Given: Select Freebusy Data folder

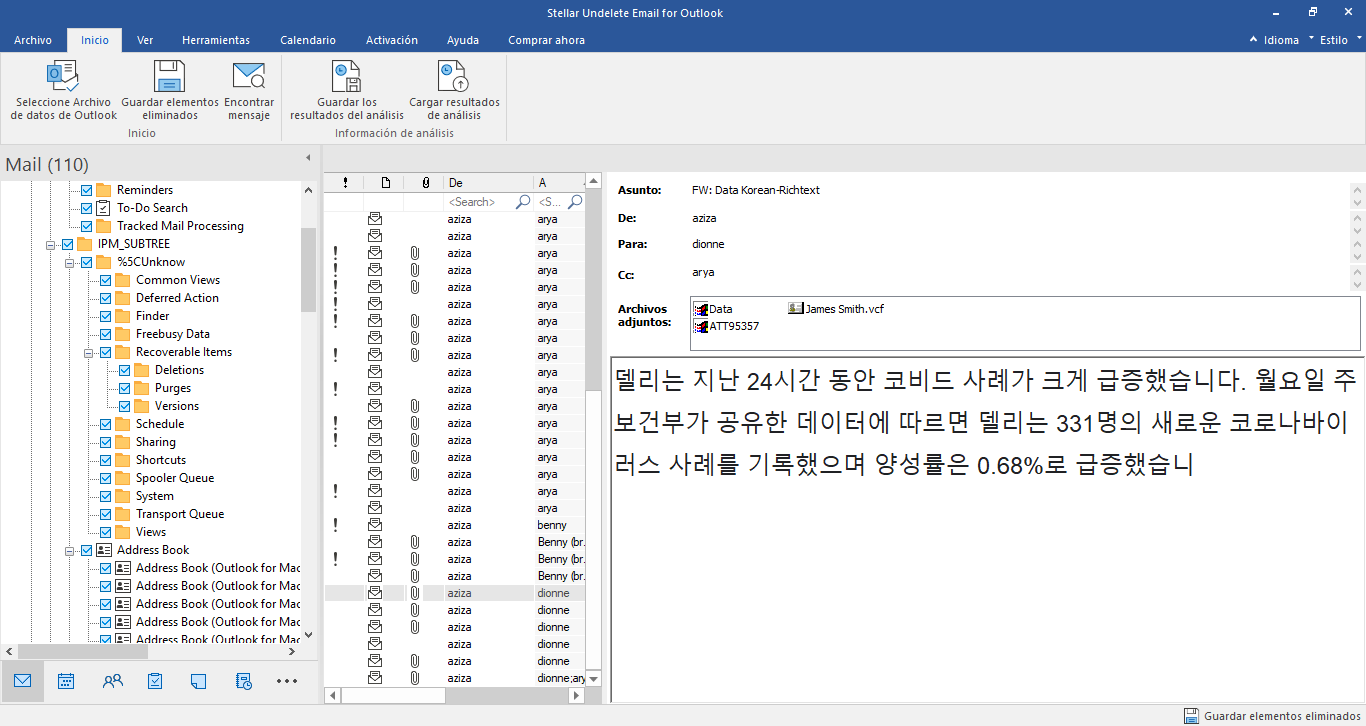Looking at the screenshot, I should (173, 334).
